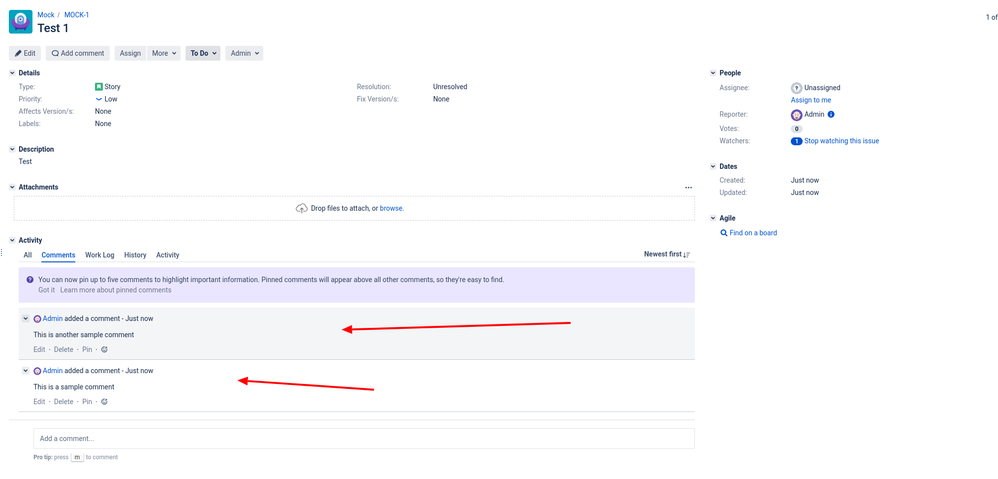The image size is (998, 479).
Task: Open the Attachments three-dot options menu
Action: coord(688,188)
